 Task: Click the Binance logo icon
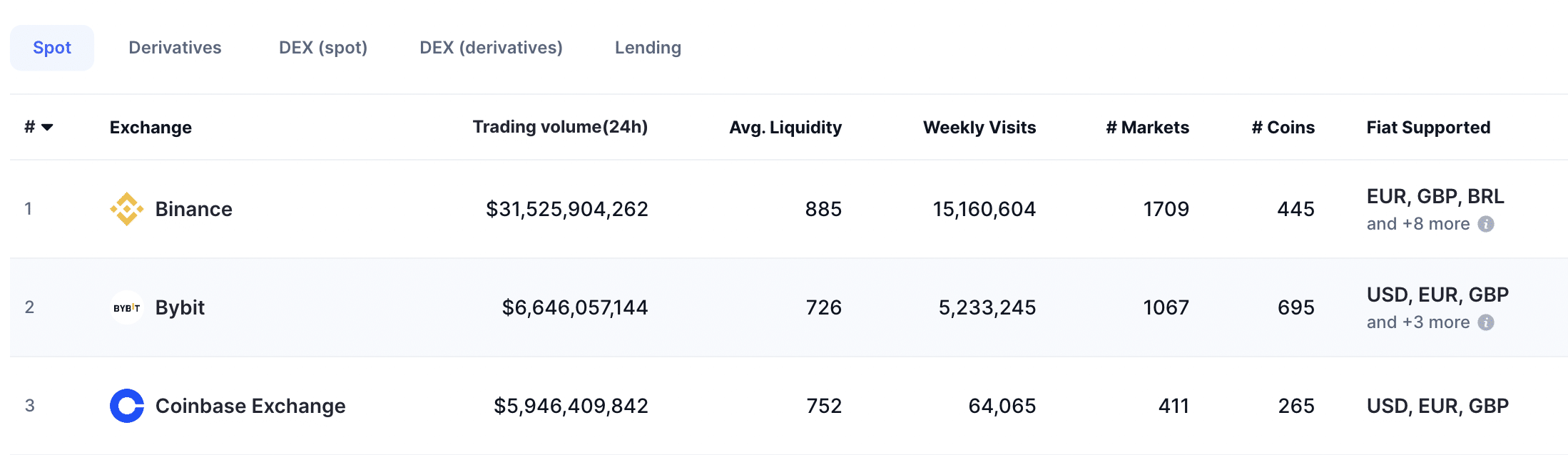coord(127,209)
